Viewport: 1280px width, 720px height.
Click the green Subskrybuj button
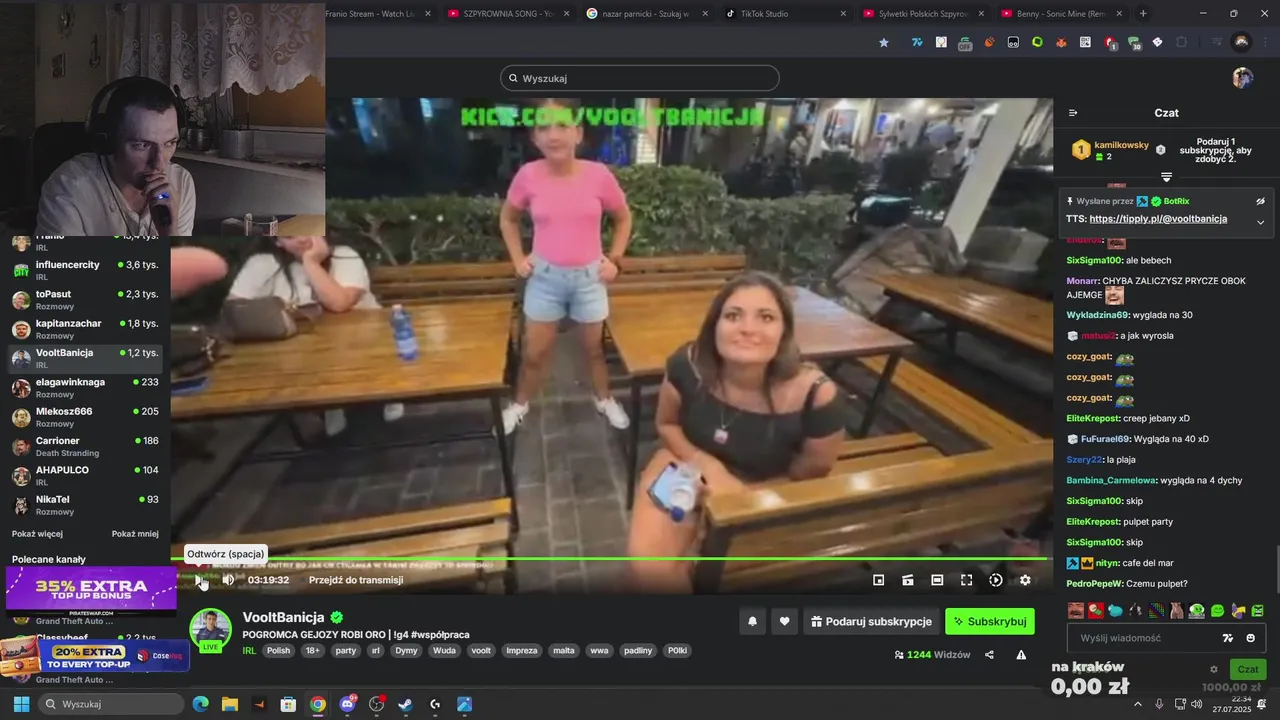(990, 621)
